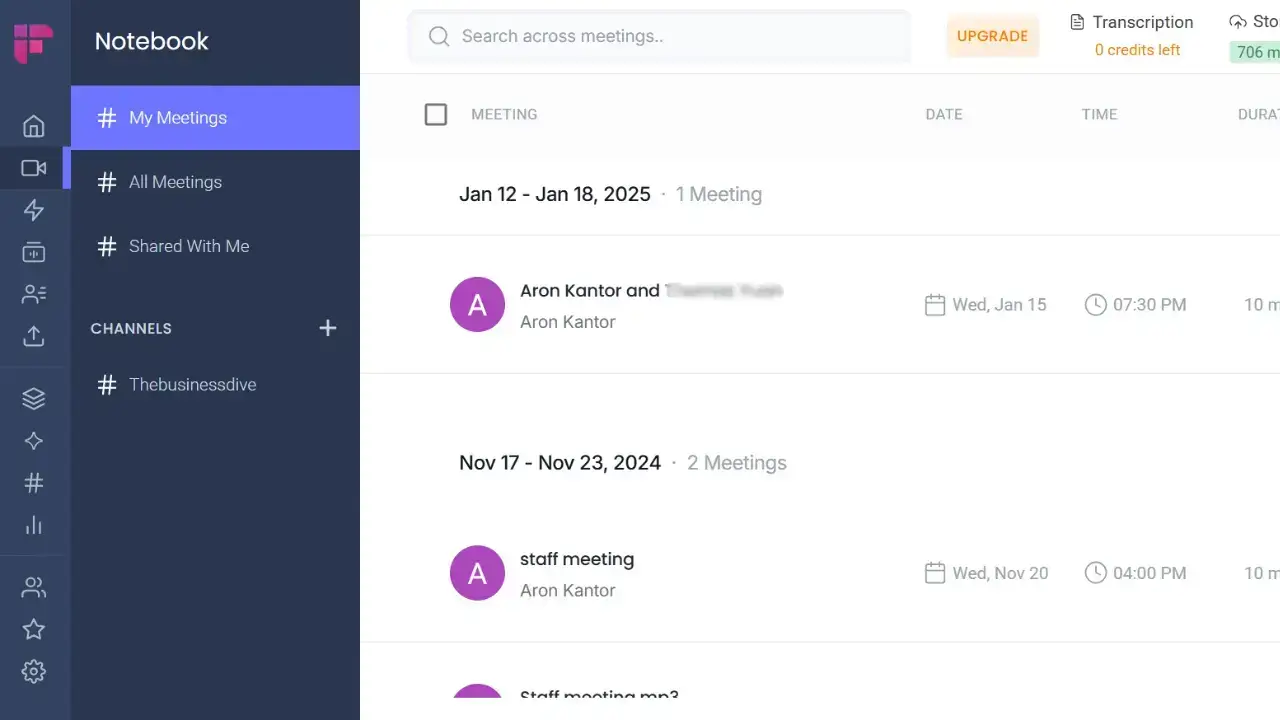The image size is (1280, 720).
Task: Select the Notebook video camera icon
Action: (34, 168)
